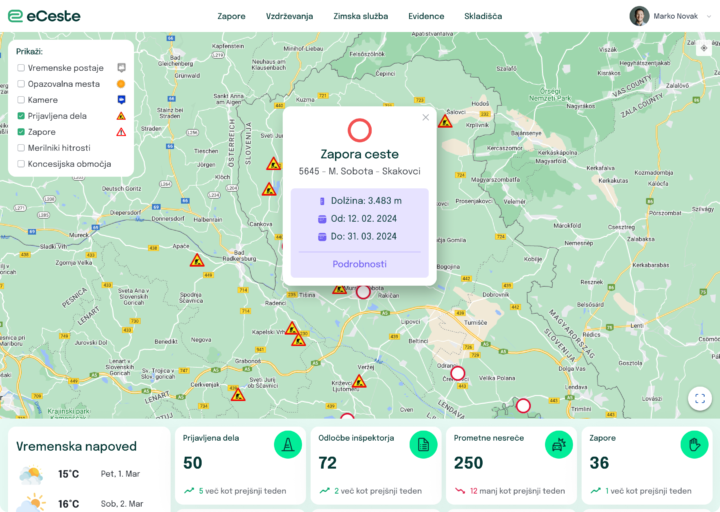Open the Skladišča menu
Image resolution: width=720 pixels, height=512 pixels.
coord(483,16)
